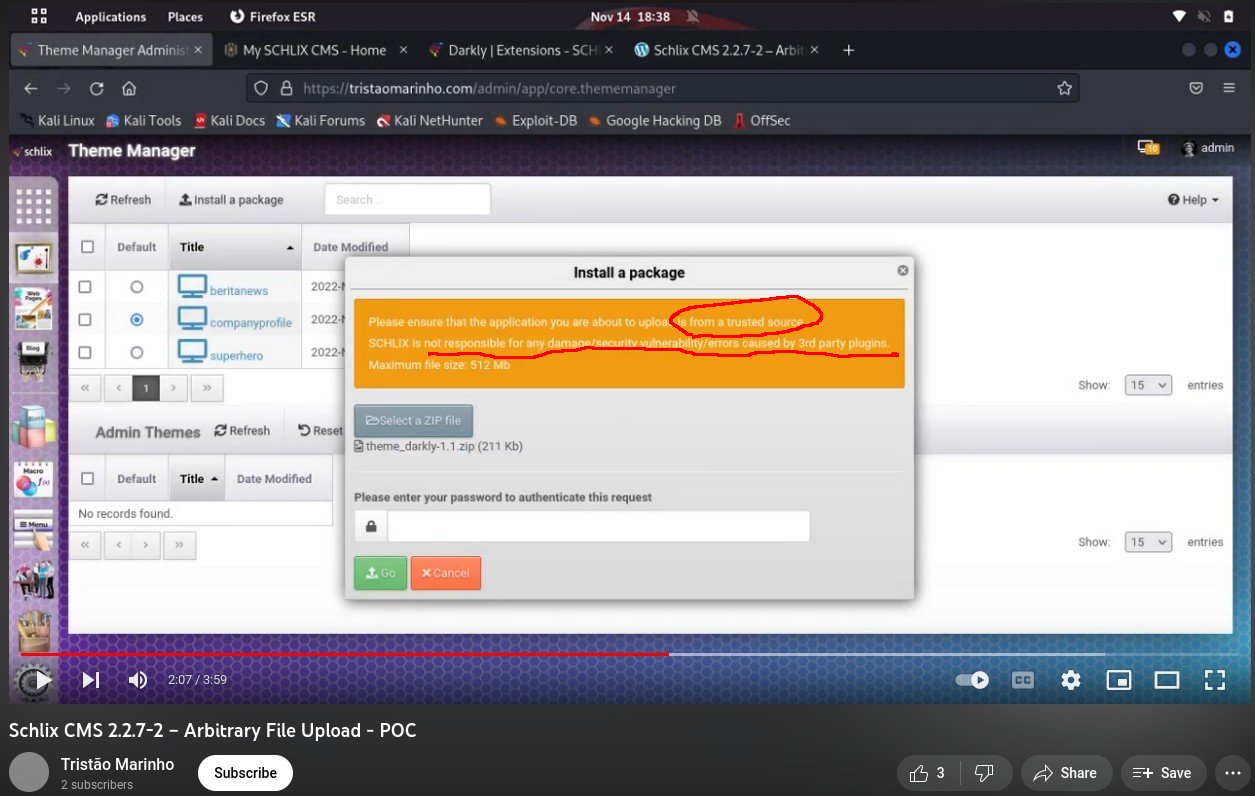The image size is (1255, 796).
Task: Go to the browser home page
Action: pyautogui.click(x=129, y=88)
